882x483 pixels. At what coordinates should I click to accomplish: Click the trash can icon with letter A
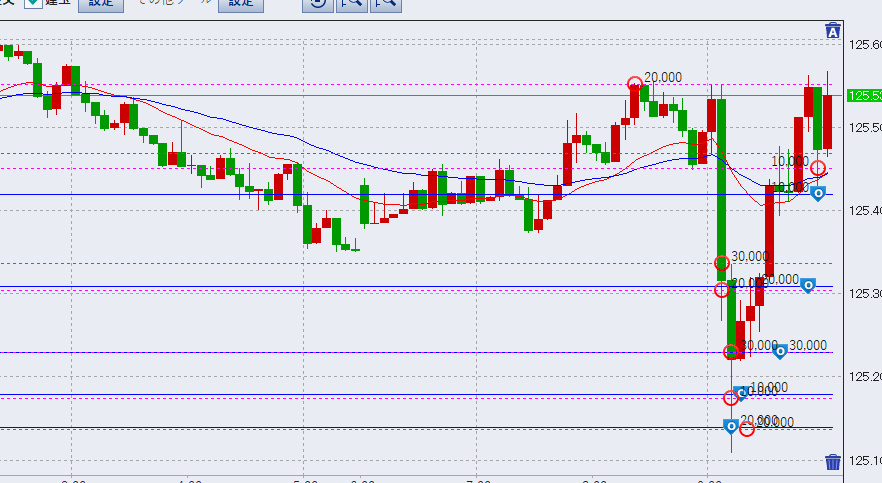[832, 31]
